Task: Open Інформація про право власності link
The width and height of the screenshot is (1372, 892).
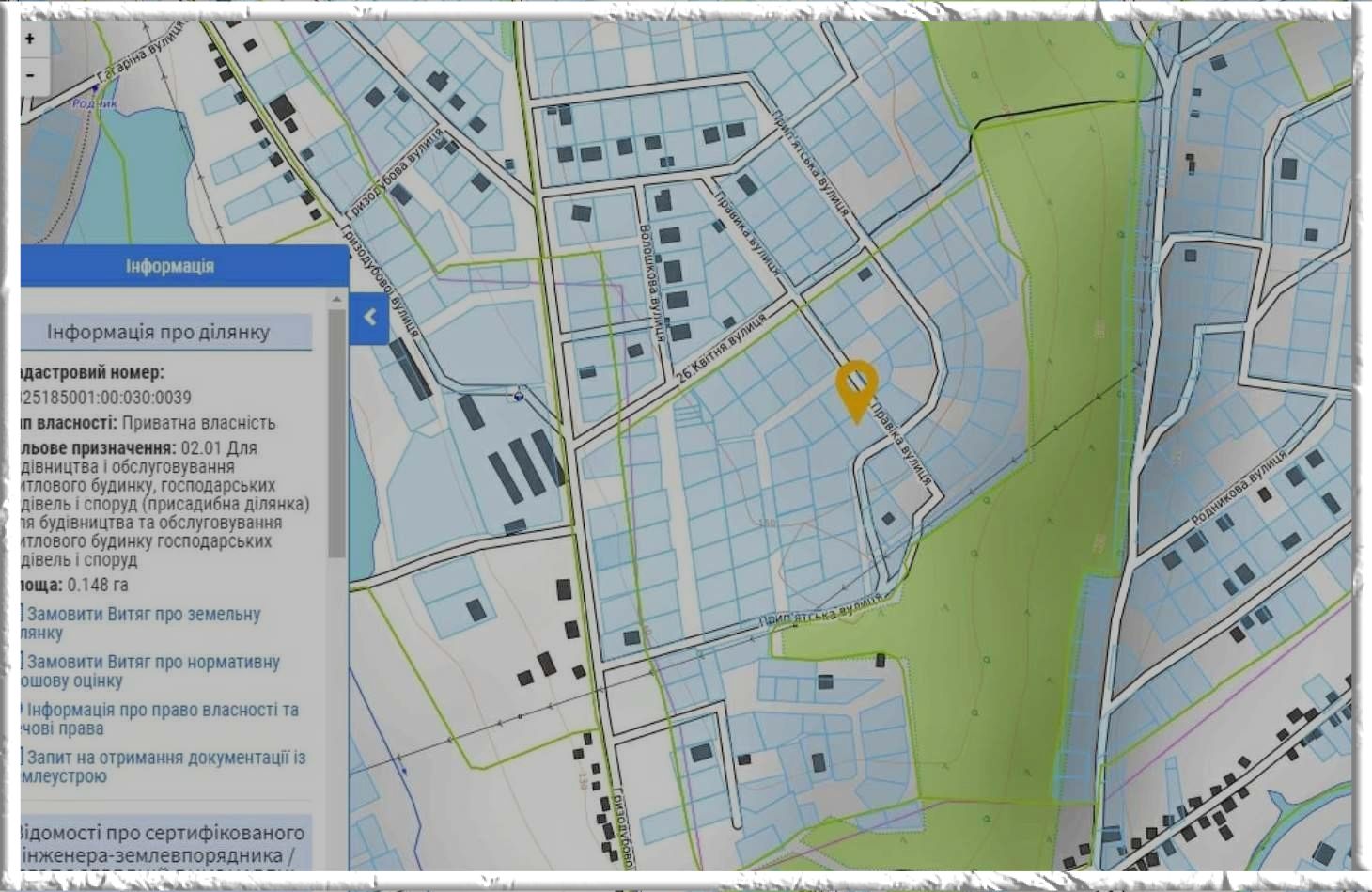Action: coord(160,719)
